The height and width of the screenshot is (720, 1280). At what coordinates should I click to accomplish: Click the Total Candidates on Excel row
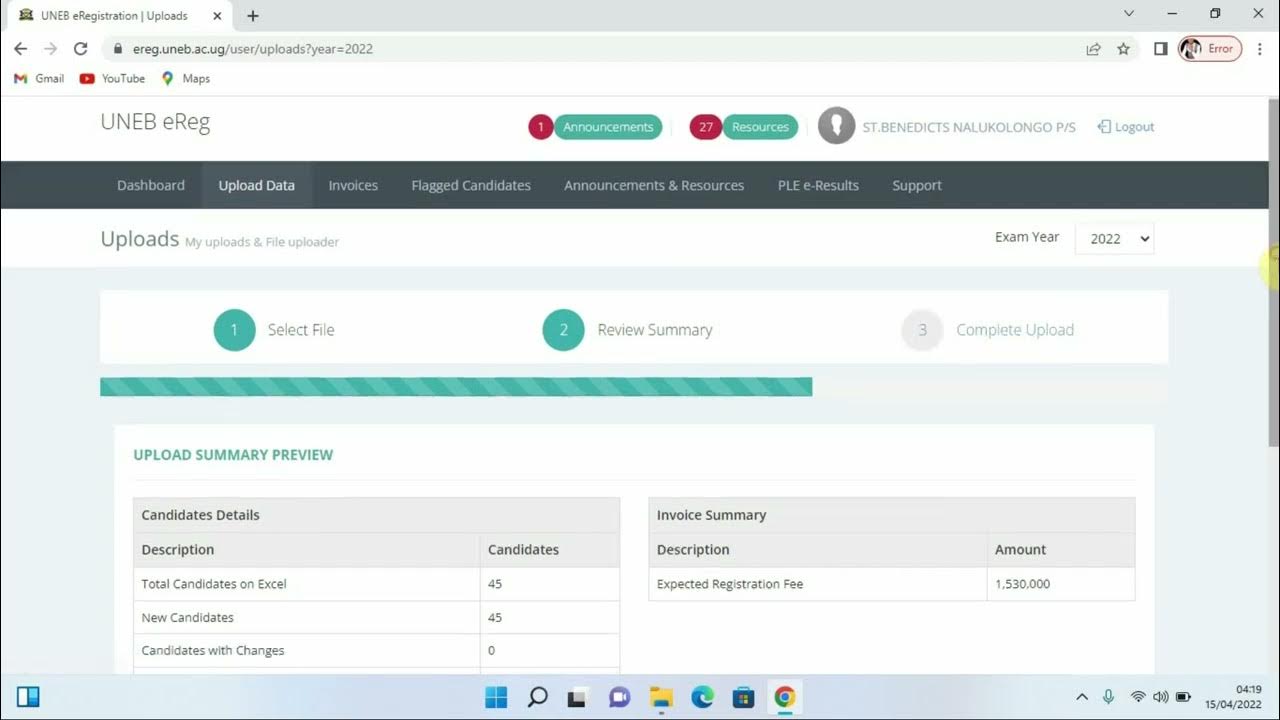376,584
